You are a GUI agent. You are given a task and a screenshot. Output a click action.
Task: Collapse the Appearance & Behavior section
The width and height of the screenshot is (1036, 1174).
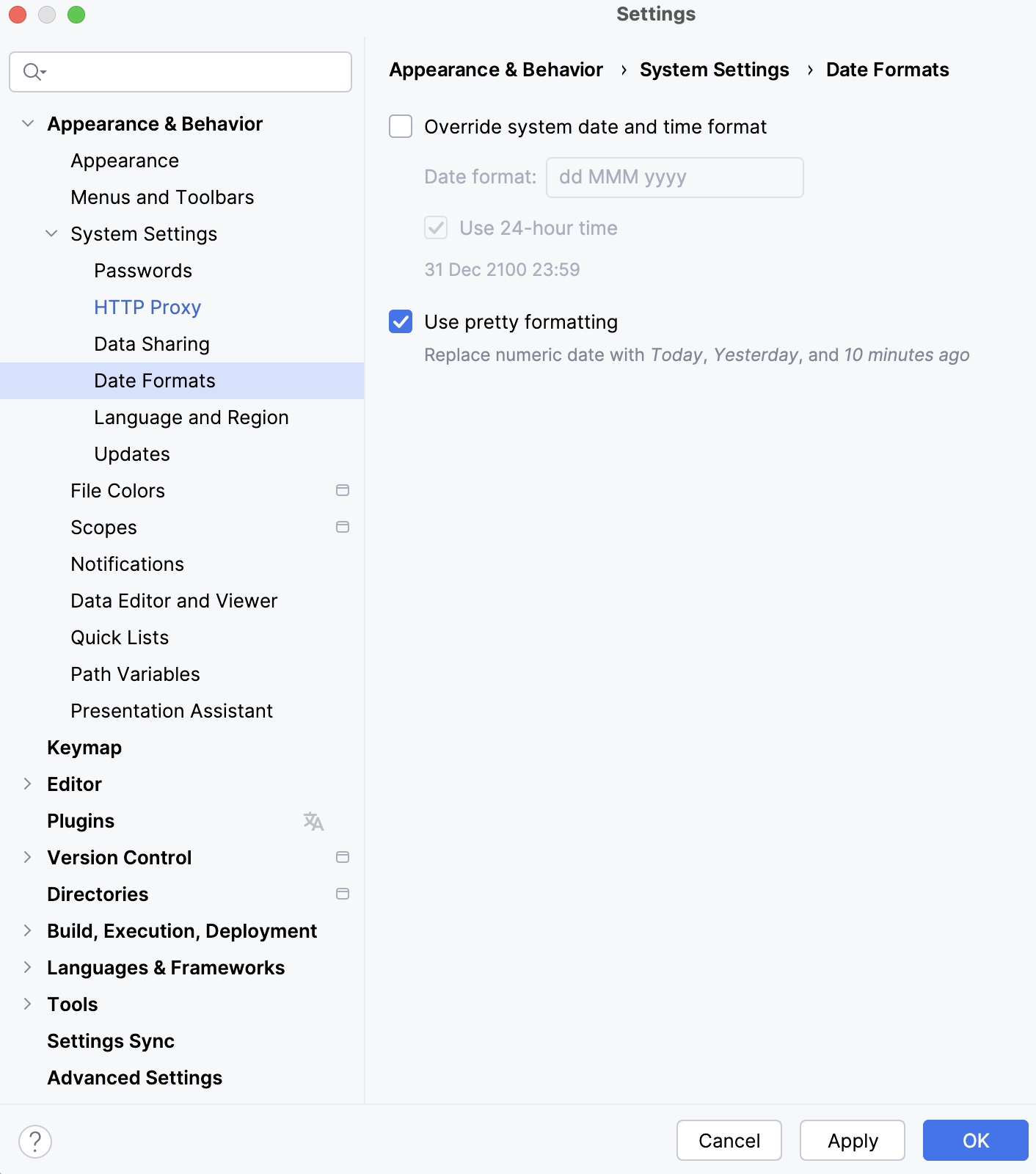(27, 123)
